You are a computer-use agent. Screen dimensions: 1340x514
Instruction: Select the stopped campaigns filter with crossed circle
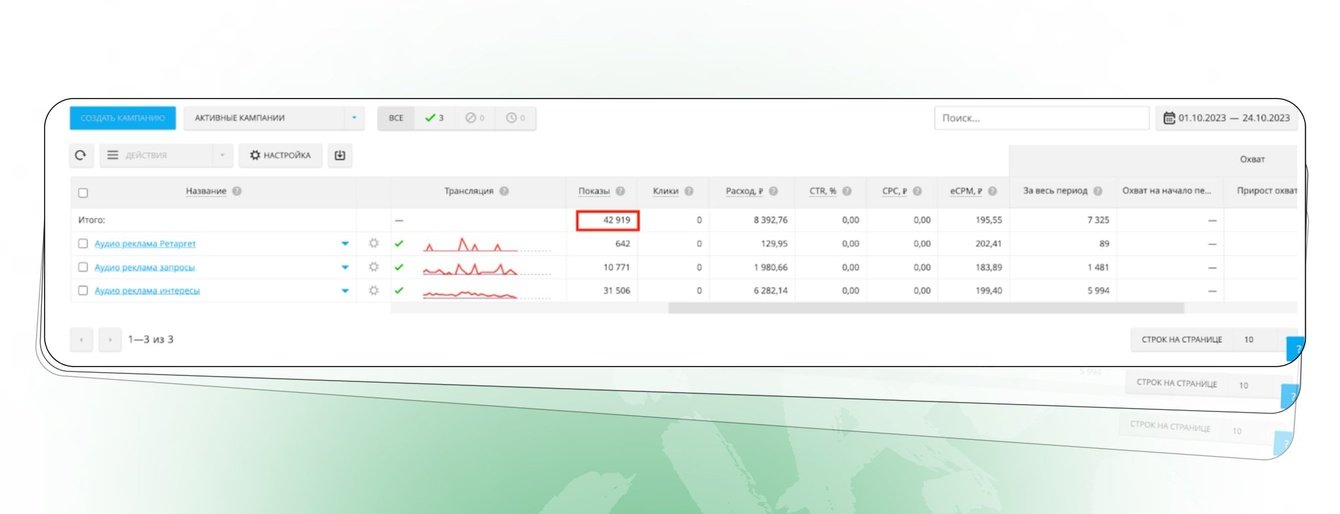tap(475, 119)
